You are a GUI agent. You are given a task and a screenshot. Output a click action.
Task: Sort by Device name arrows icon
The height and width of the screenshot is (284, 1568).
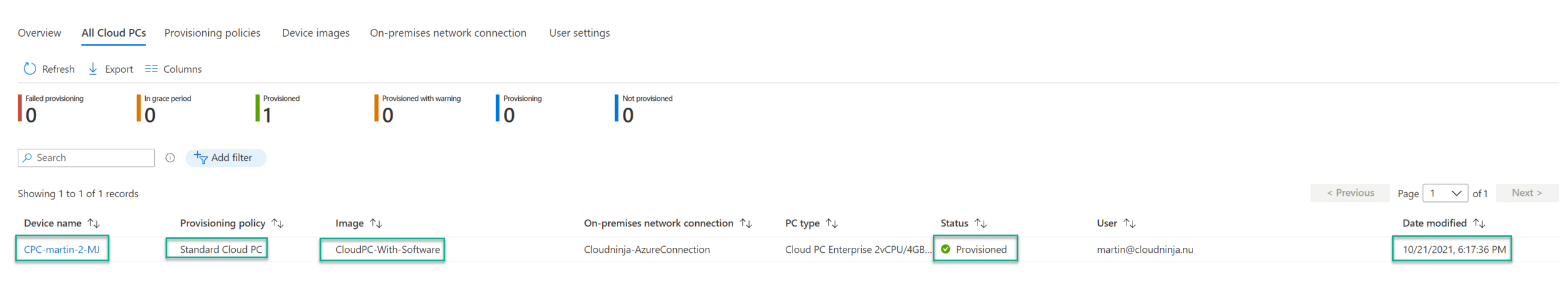[x=94, y=223]
